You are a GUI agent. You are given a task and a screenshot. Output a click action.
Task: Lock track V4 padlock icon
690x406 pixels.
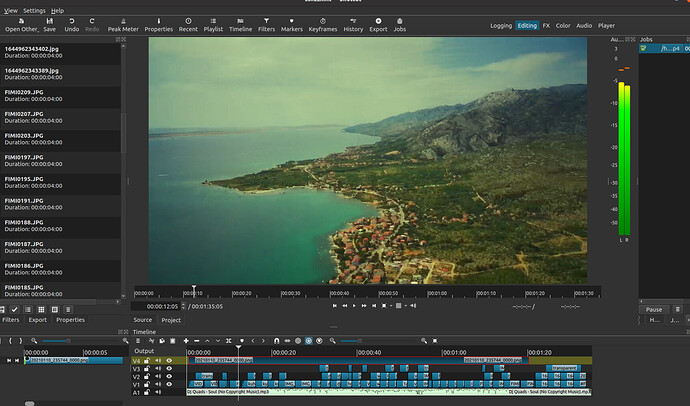point(147,361)
